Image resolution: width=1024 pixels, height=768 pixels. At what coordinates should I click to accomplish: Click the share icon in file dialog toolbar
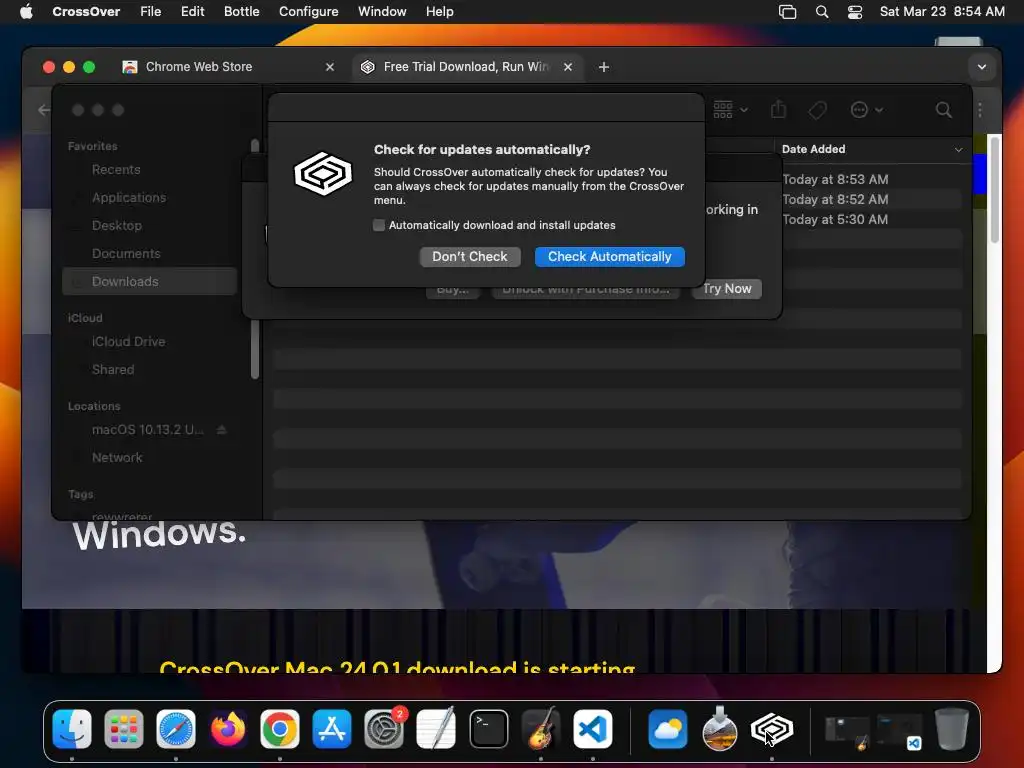(778, 109)
